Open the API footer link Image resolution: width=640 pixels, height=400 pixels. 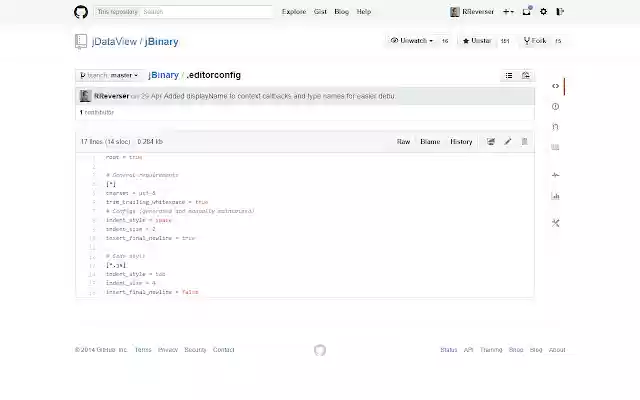(468, 350)
